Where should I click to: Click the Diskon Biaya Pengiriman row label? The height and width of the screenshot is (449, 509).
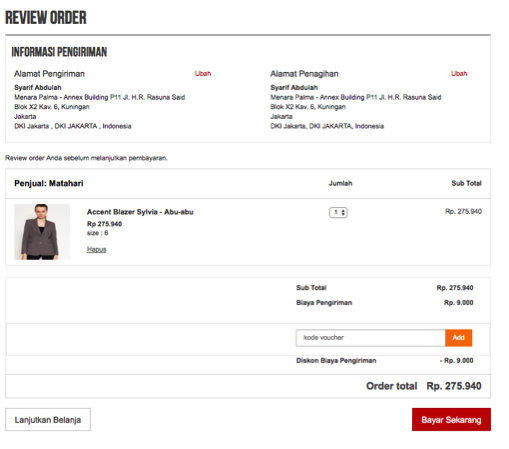click(x=336, y=360)
